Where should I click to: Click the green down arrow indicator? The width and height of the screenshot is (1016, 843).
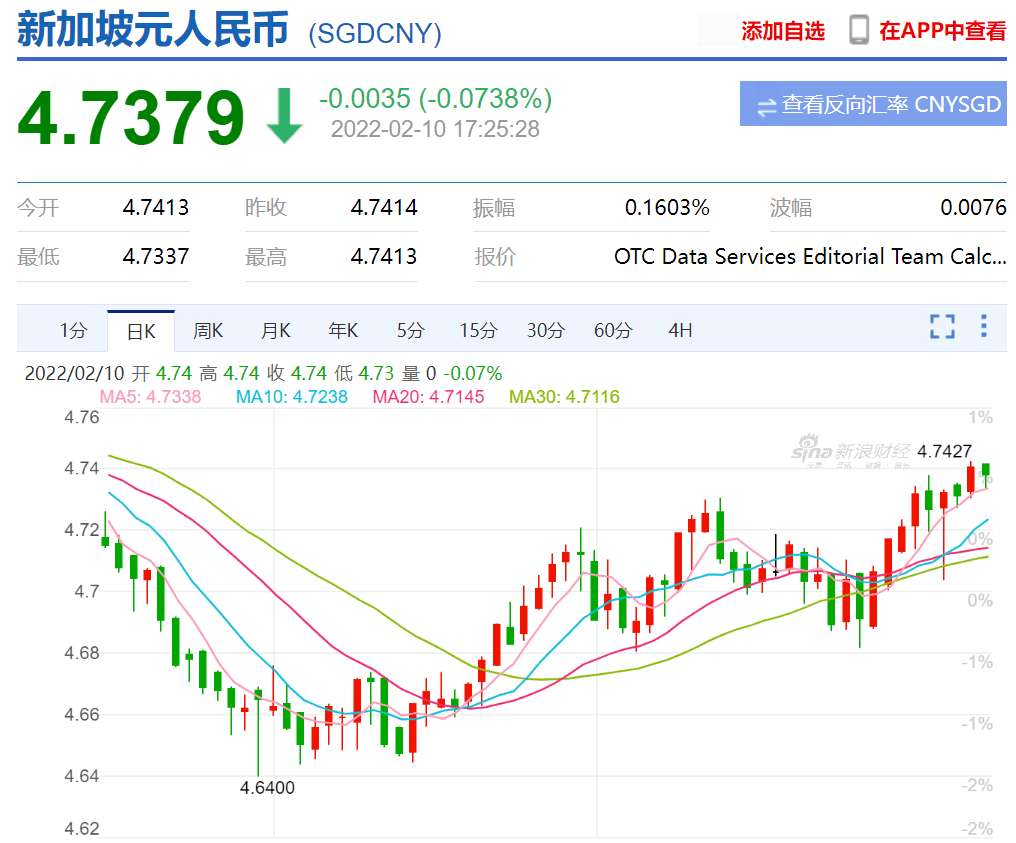(x=284, y=115)
